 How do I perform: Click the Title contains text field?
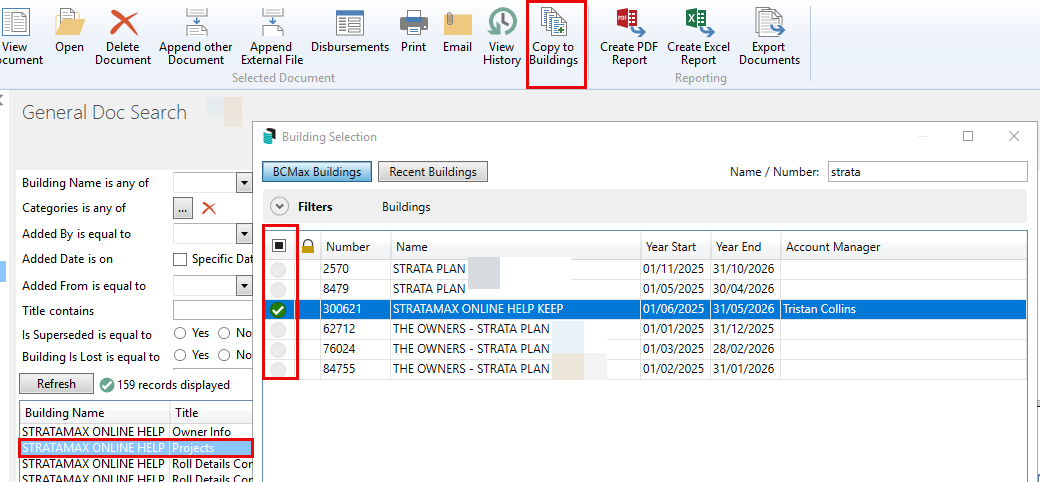[213, 310]
